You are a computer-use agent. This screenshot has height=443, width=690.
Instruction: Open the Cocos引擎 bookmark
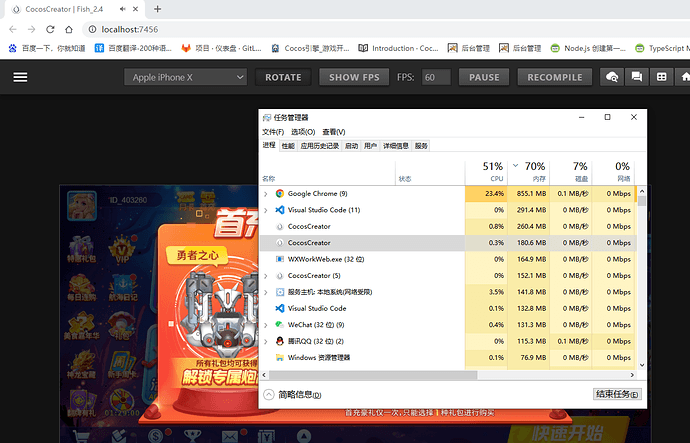point(310,48)
